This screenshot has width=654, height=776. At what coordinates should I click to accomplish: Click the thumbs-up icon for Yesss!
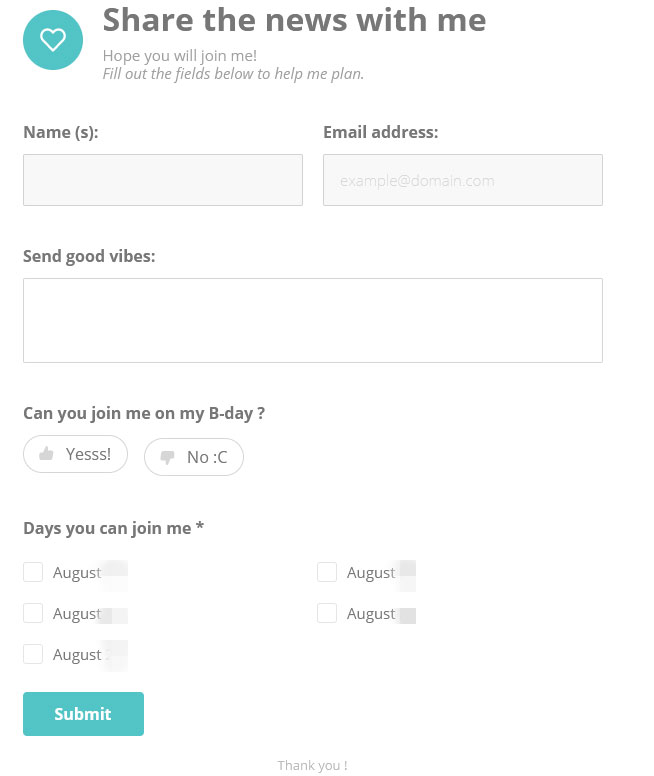46,454
